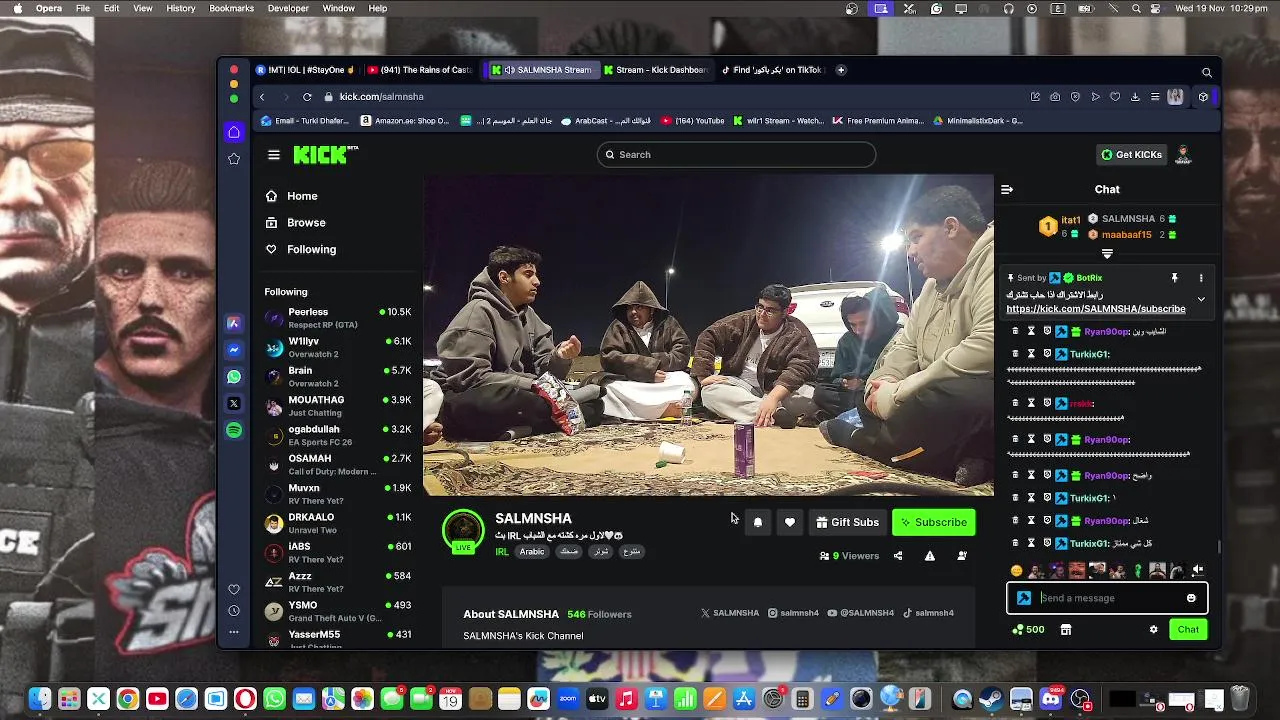
Task: Open Opera sidebar X (Twitter) icon
Action: click(x=234, y=404)
